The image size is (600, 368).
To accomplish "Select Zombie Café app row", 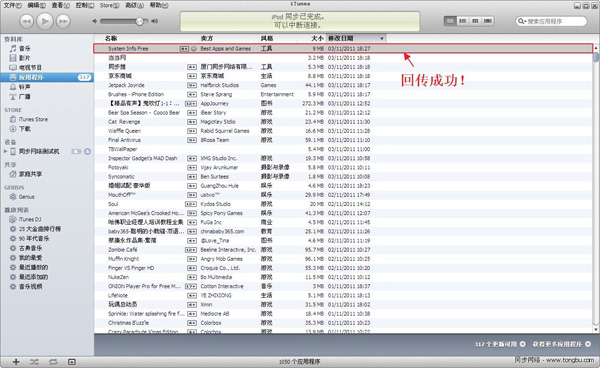I will [343, 249].
